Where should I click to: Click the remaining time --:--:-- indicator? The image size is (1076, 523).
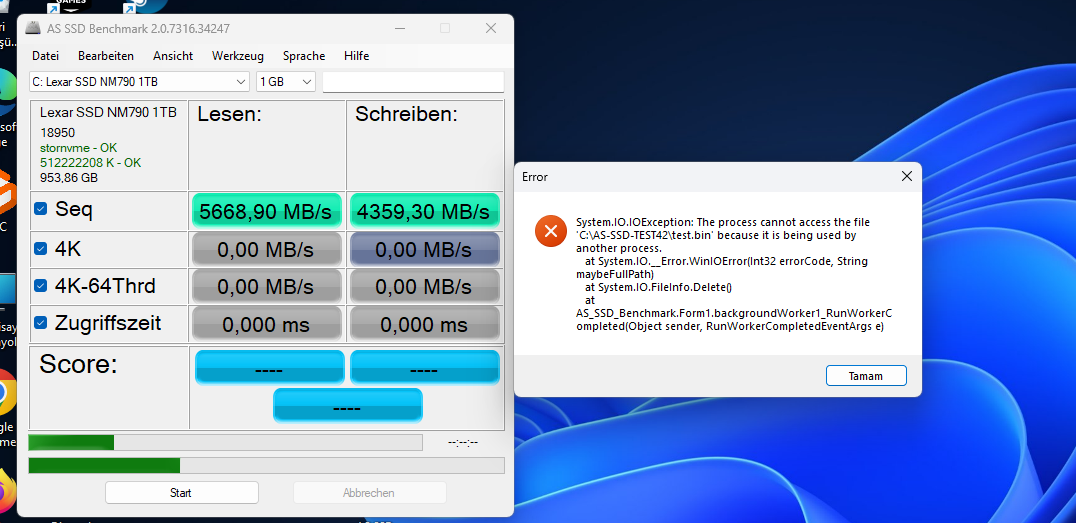463,443
